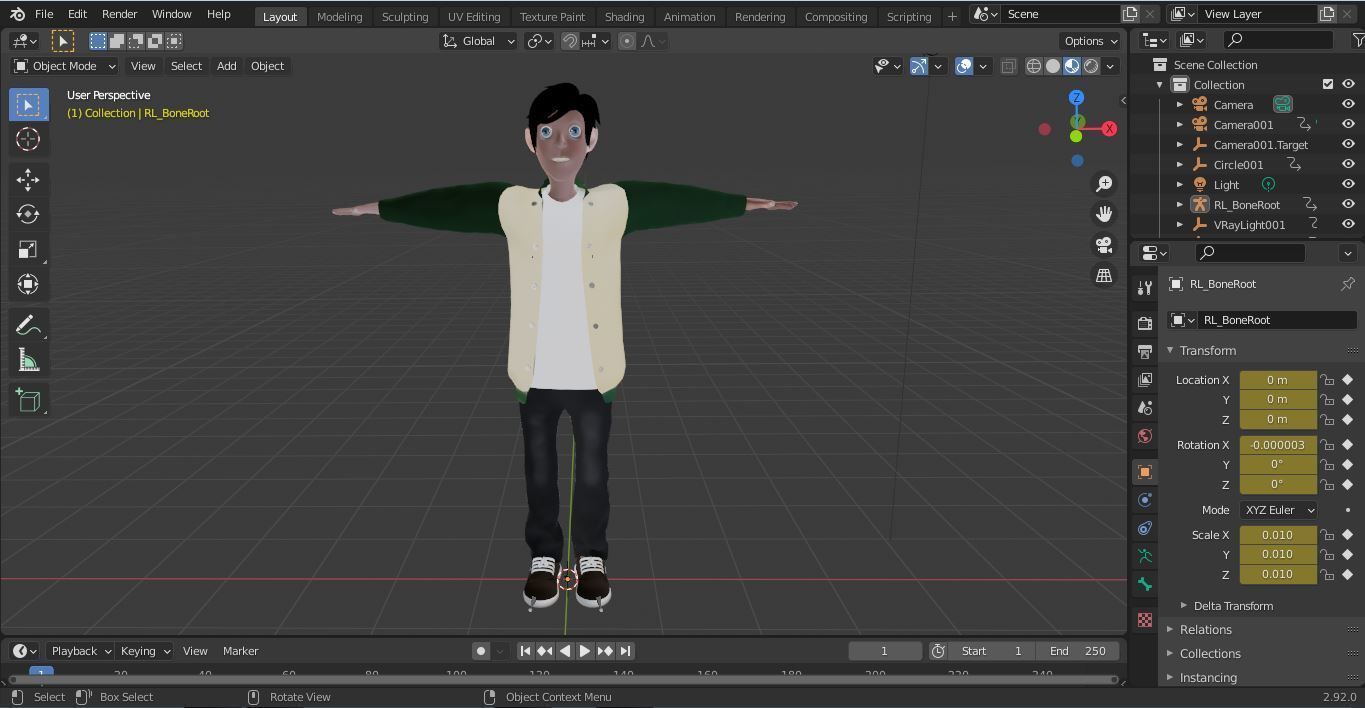
Task: Animate Location X keyframe diamond
Action: coord(1347,380)
